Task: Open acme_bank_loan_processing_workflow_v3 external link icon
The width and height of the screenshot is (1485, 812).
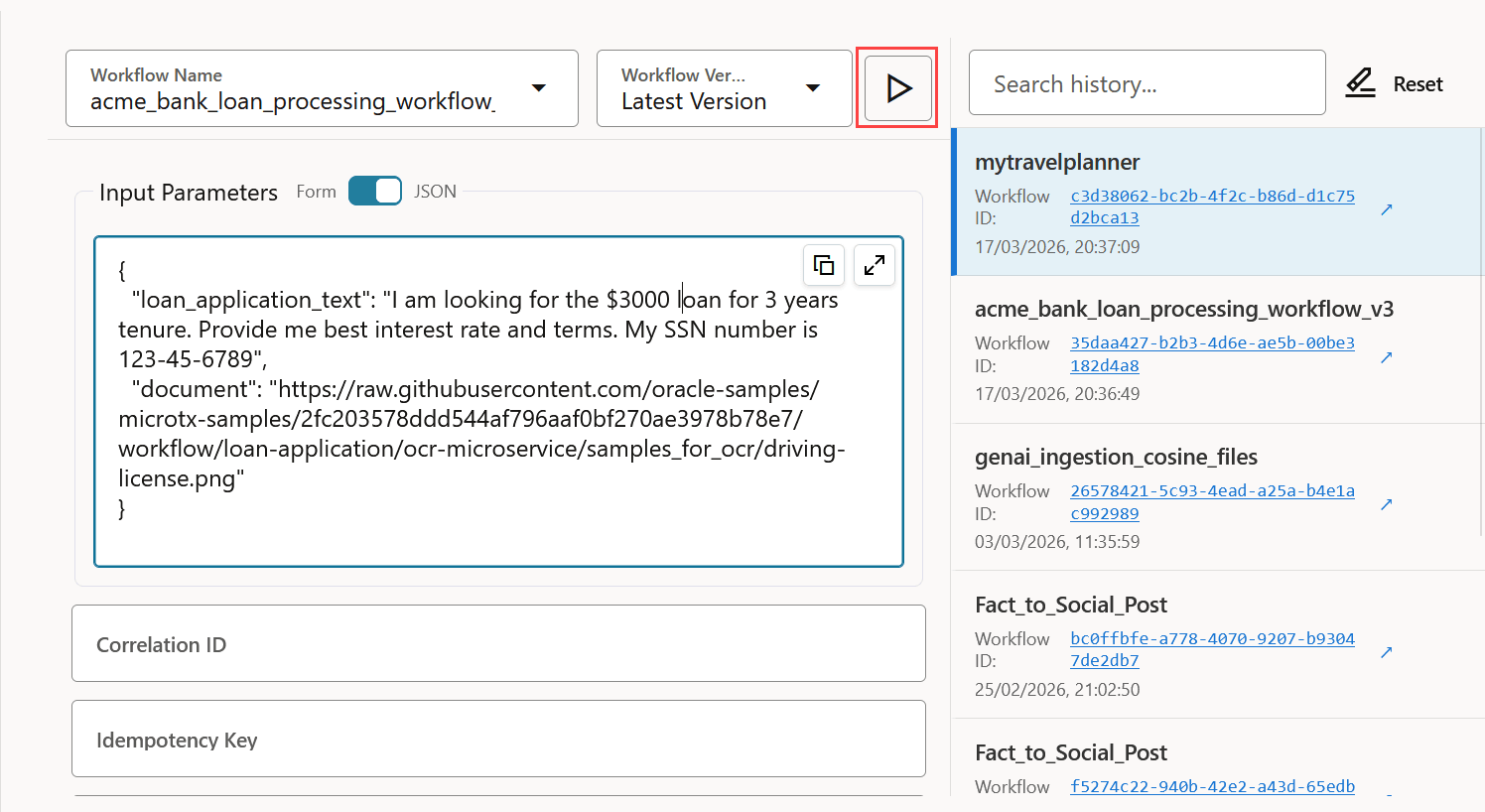Action: point(1387,357)
